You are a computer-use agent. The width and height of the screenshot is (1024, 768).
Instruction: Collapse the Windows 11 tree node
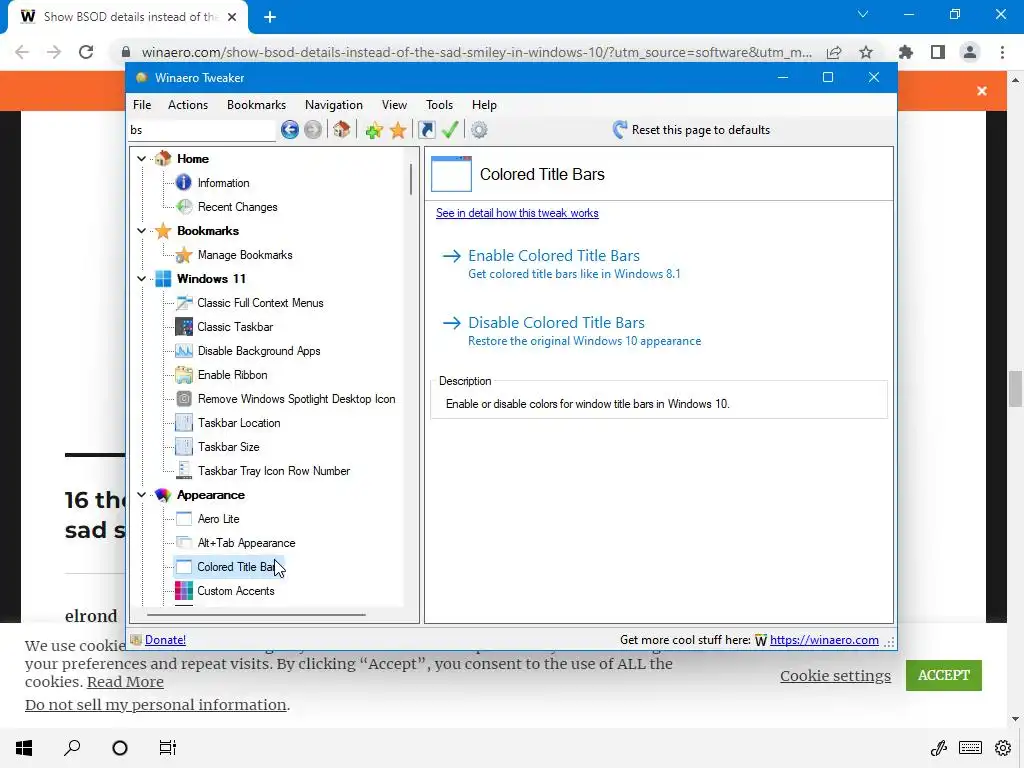point(141,279)
